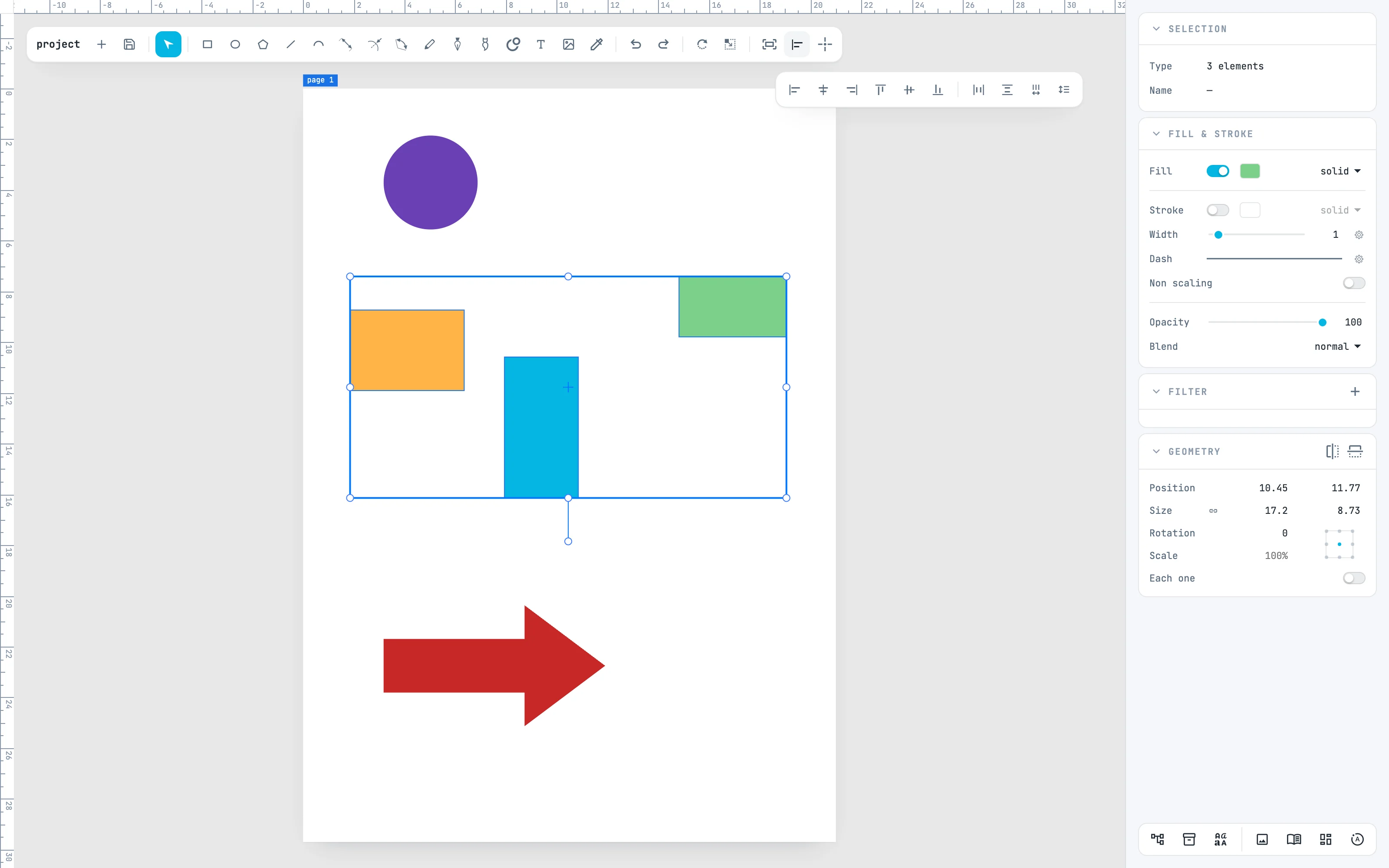The image size is (1389, 868).
Task: Align selected elements vertically centered
Action: (x=909, y=89)
